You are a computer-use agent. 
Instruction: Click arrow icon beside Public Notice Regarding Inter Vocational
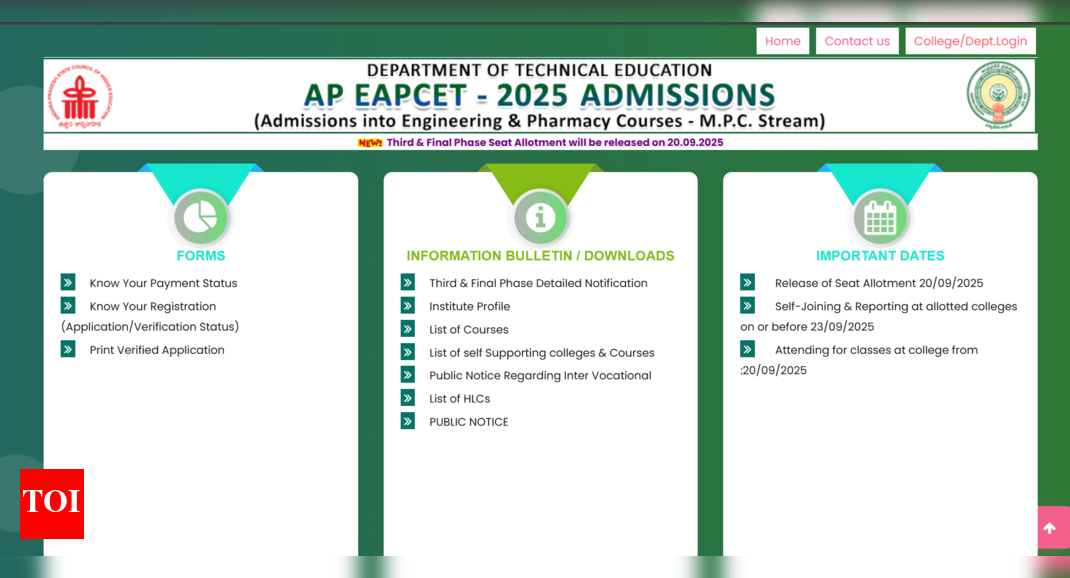point(407,374)
